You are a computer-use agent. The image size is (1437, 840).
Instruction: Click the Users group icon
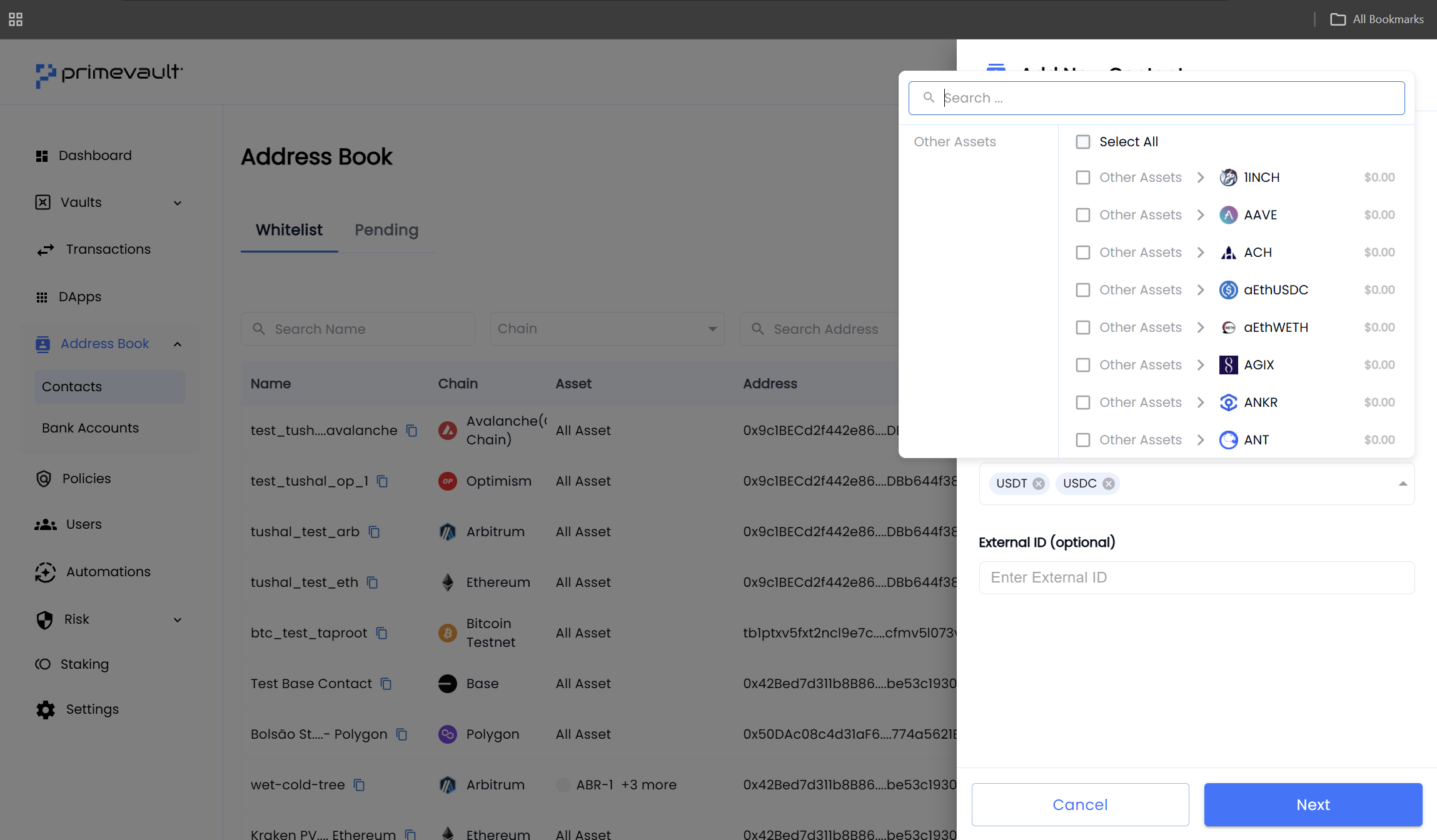46,524
